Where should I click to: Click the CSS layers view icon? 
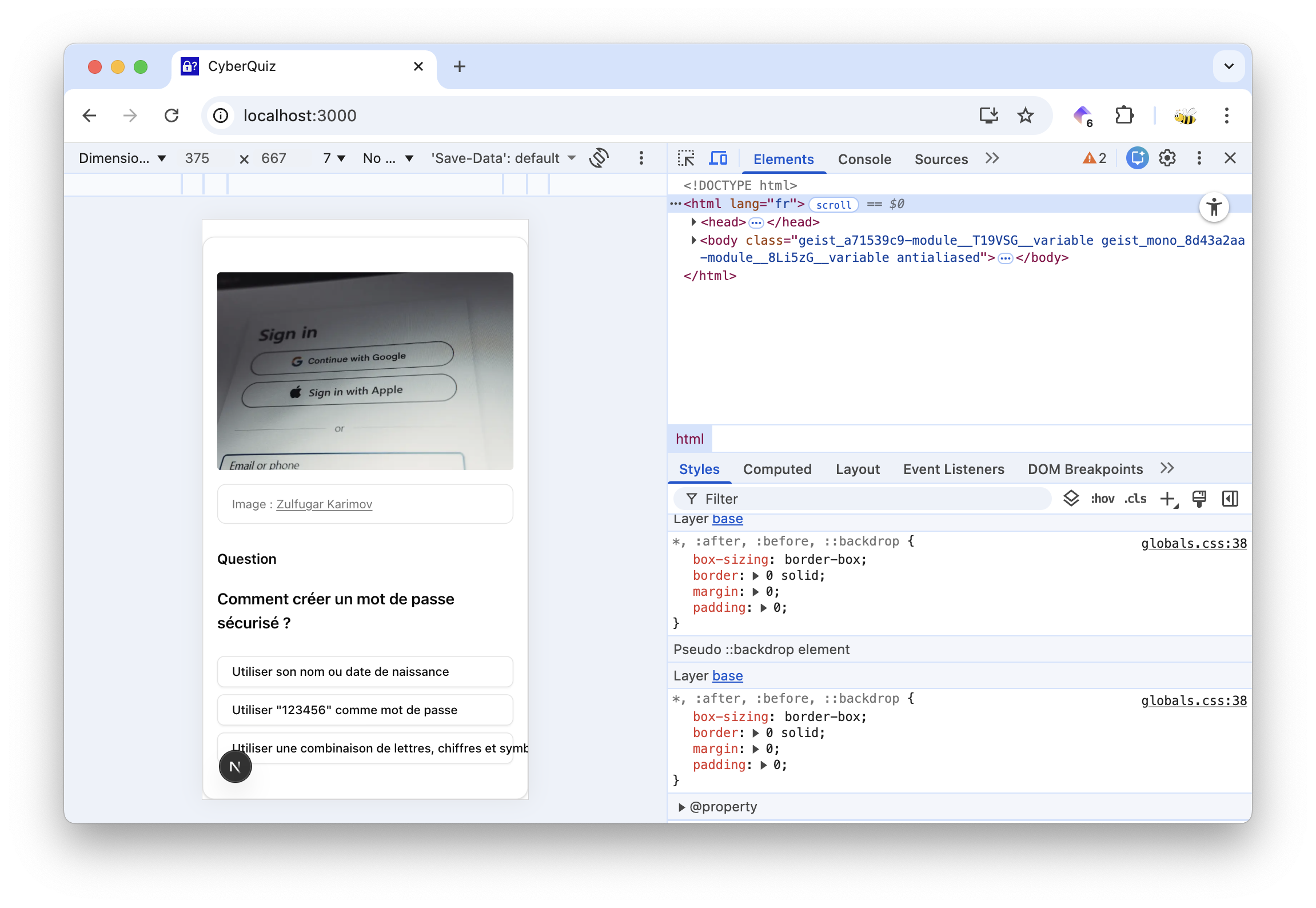pos(1071,499)
